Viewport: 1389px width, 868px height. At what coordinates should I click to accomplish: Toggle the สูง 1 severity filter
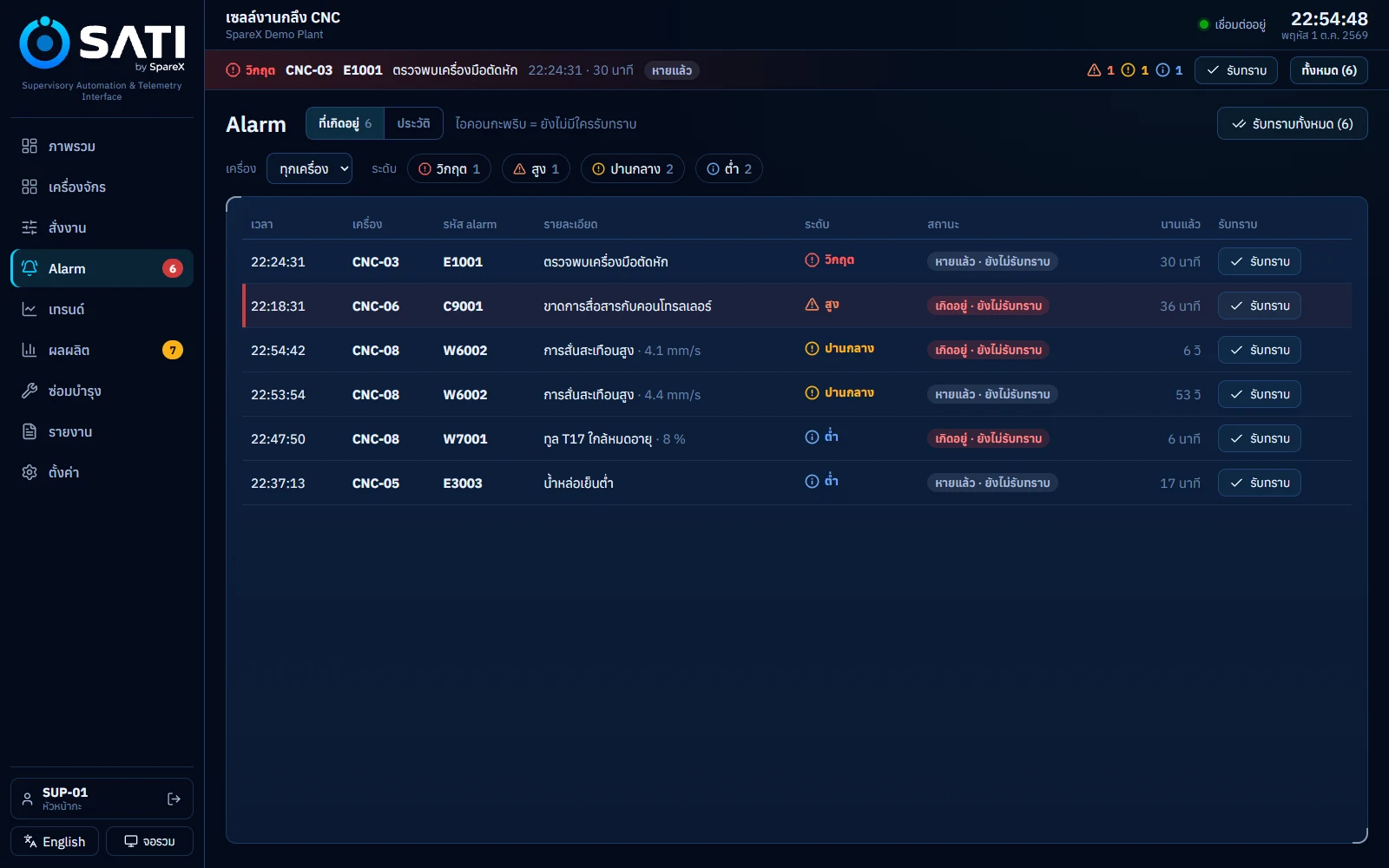(536, 168)
